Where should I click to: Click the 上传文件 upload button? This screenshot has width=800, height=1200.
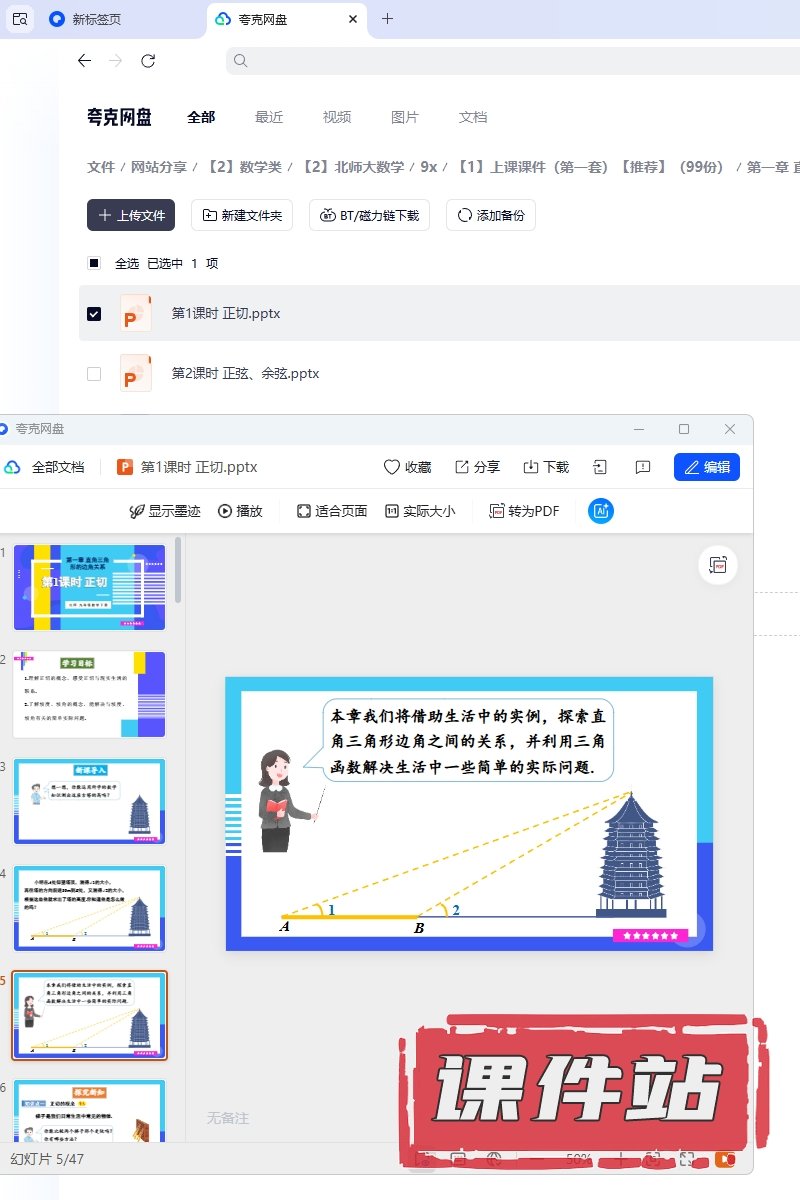[131, 215]
